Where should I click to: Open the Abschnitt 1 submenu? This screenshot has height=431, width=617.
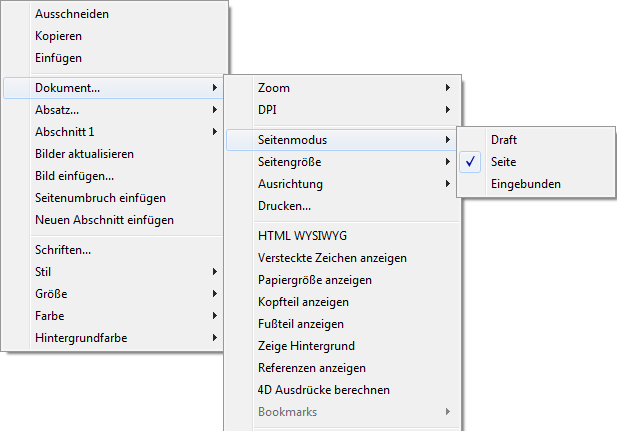(65, 132)
